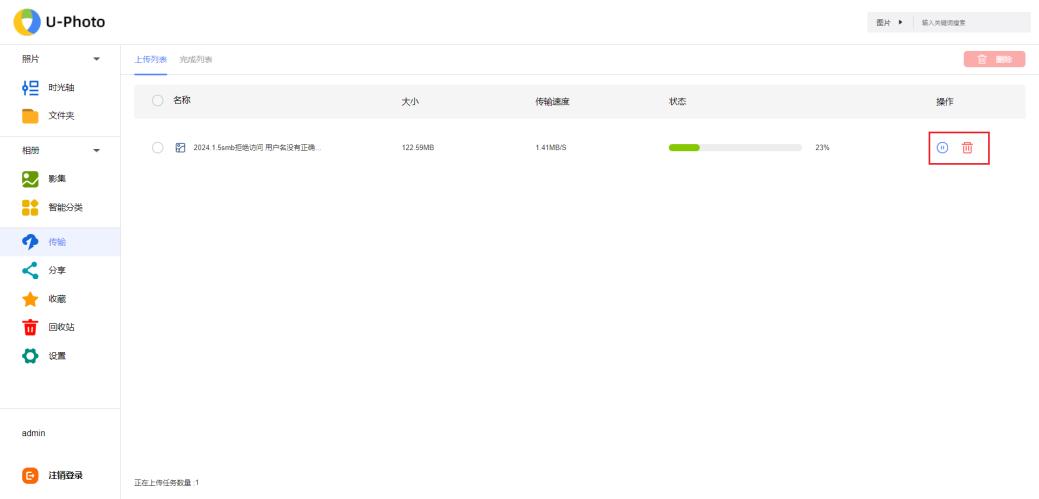Pause the uploading file transfer
This screenshot has height=499, width=1039.
pos(942,148)
